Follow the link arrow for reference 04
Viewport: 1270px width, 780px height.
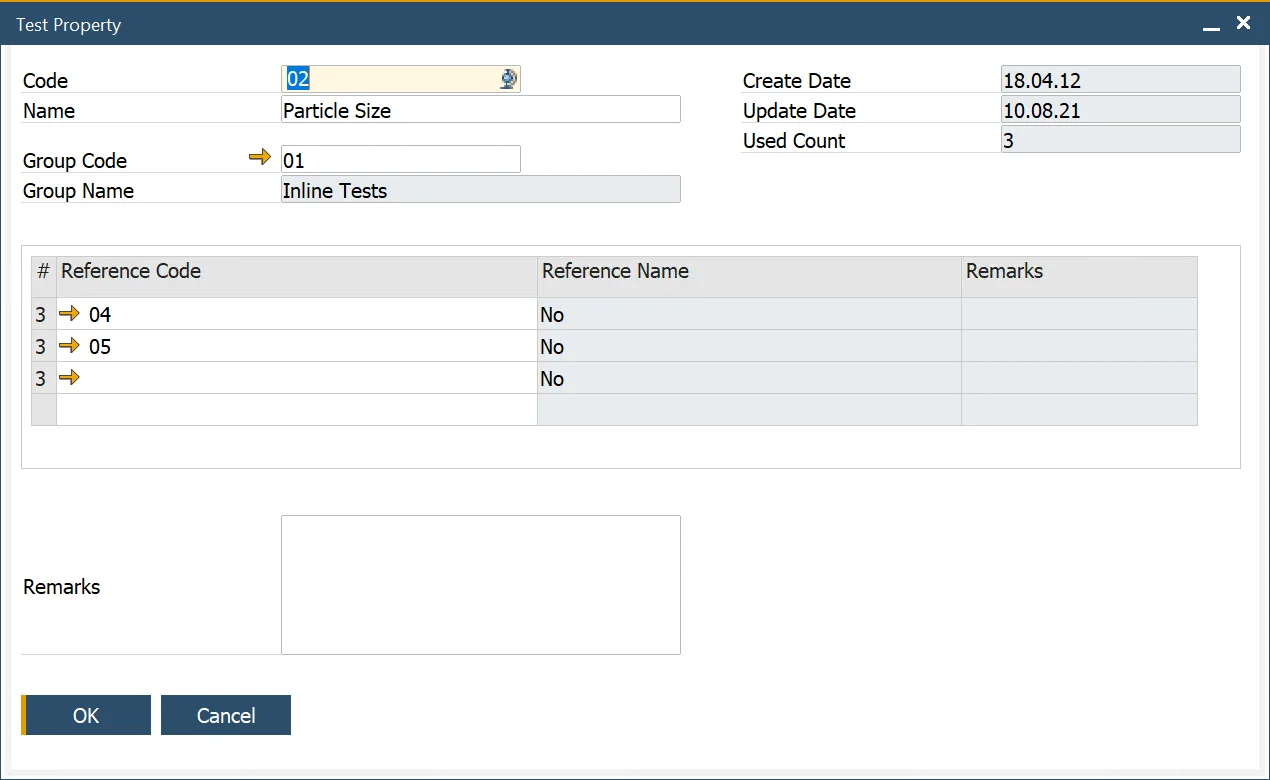69,314
